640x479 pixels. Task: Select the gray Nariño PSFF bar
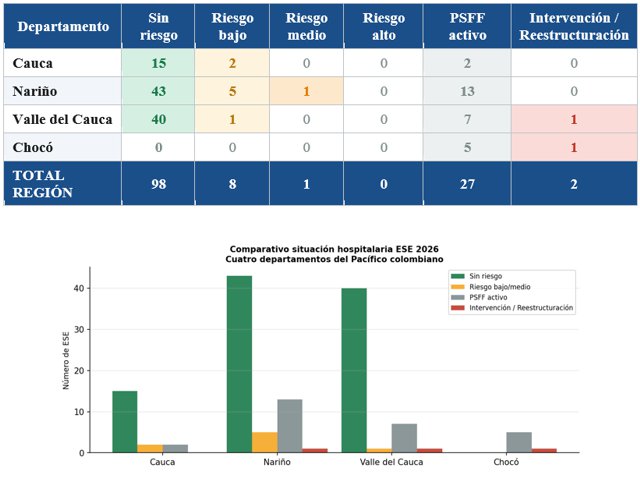pos(290,426)
